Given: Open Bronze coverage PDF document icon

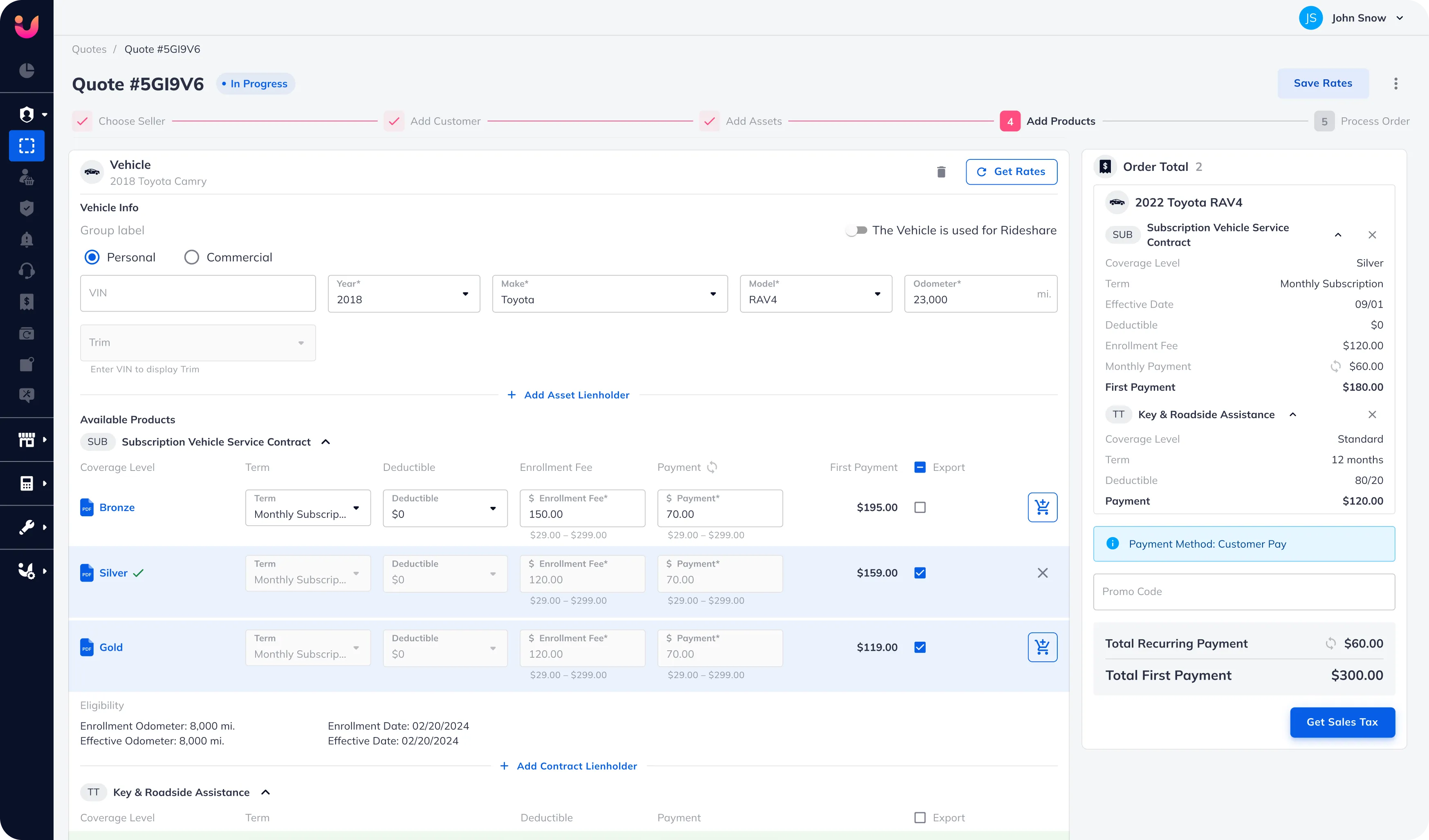Looking at the screenshot, I should coord(87,507).
